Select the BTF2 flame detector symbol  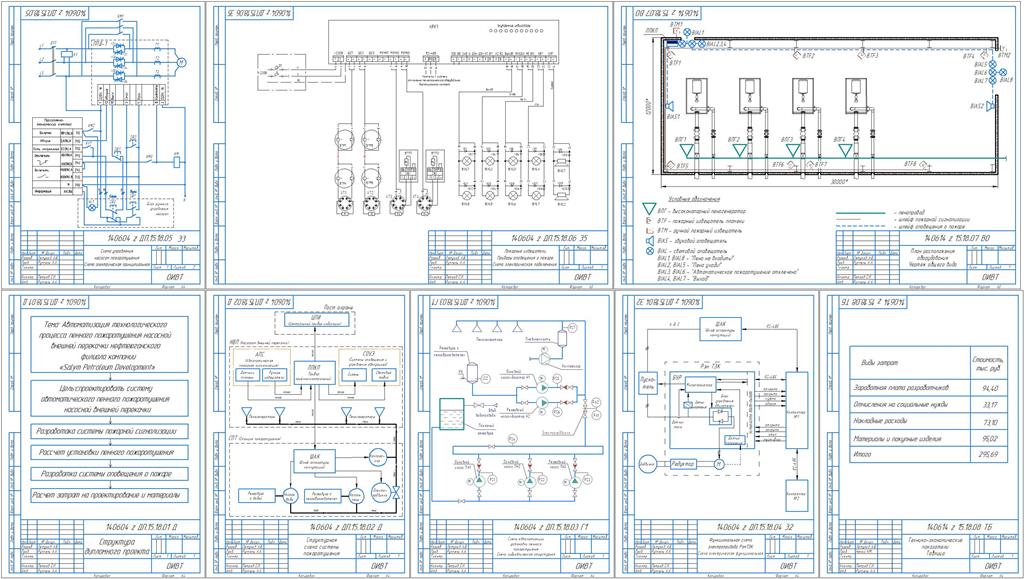tap(799, 57)
